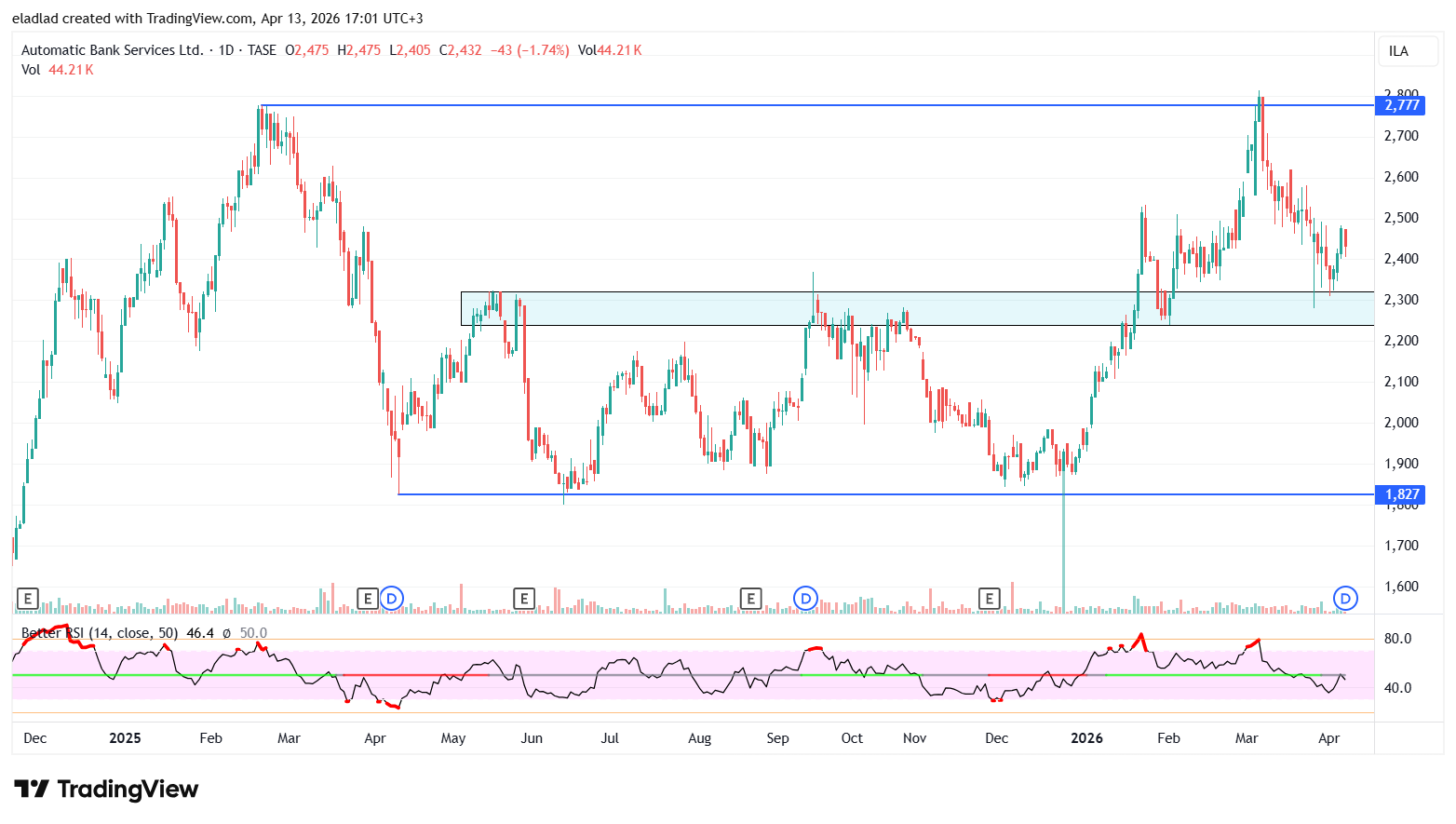
Task: Click the 2,000 price axis label
Action: pos(1401,423)
